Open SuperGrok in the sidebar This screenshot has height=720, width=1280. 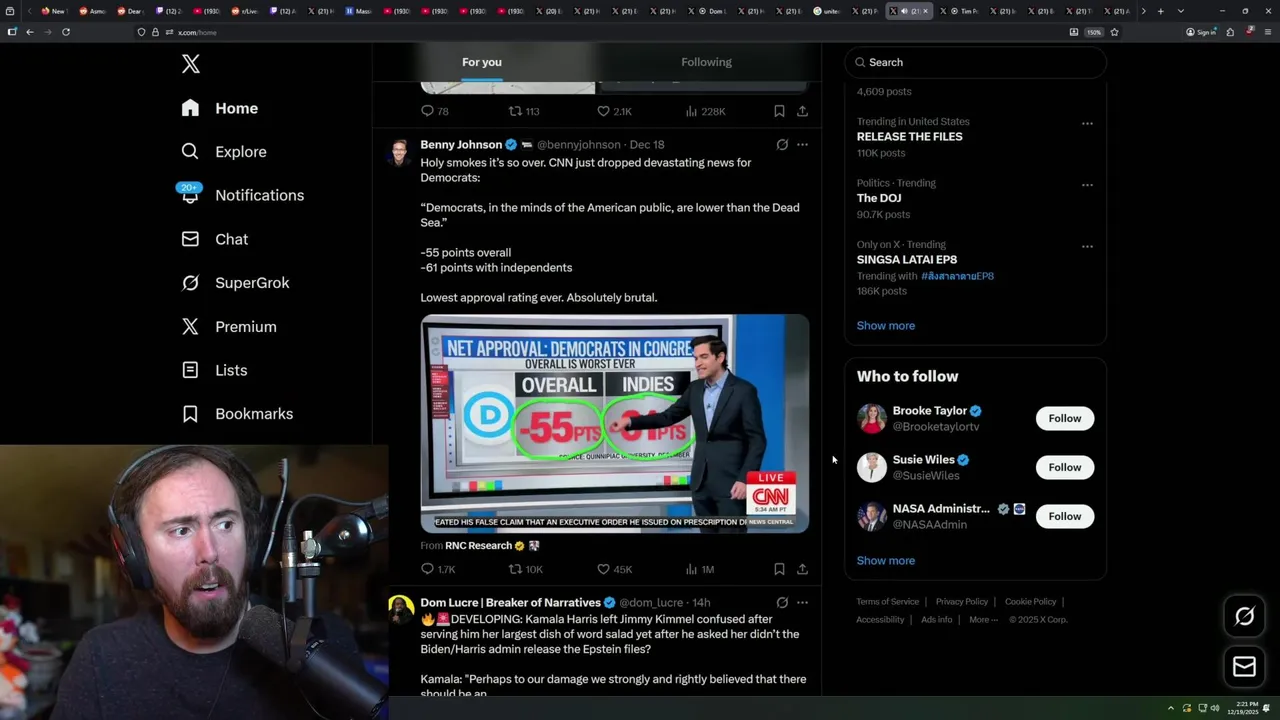click(235, 283)
